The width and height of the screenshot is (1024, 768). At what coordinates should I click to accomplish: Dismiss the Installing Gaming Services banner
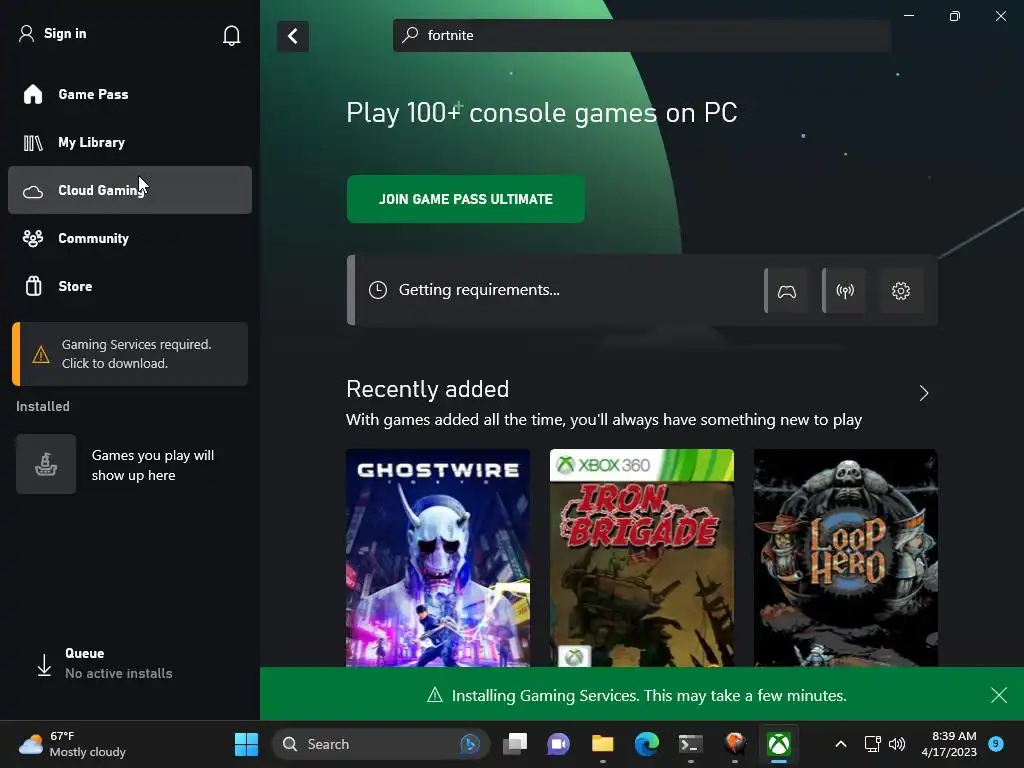999,695
